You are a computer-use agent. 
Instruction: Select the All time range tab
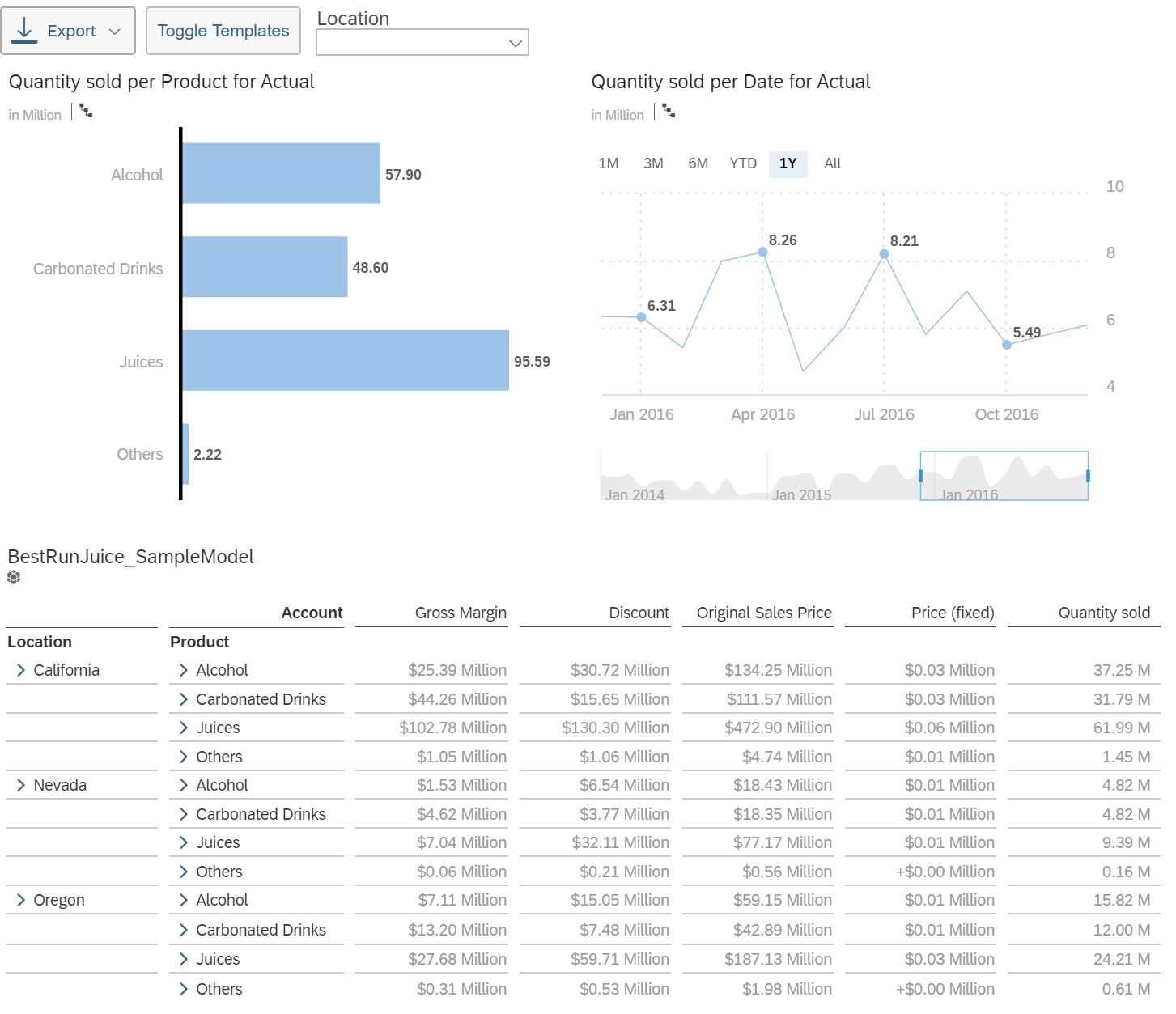click(x=833, y=163)
